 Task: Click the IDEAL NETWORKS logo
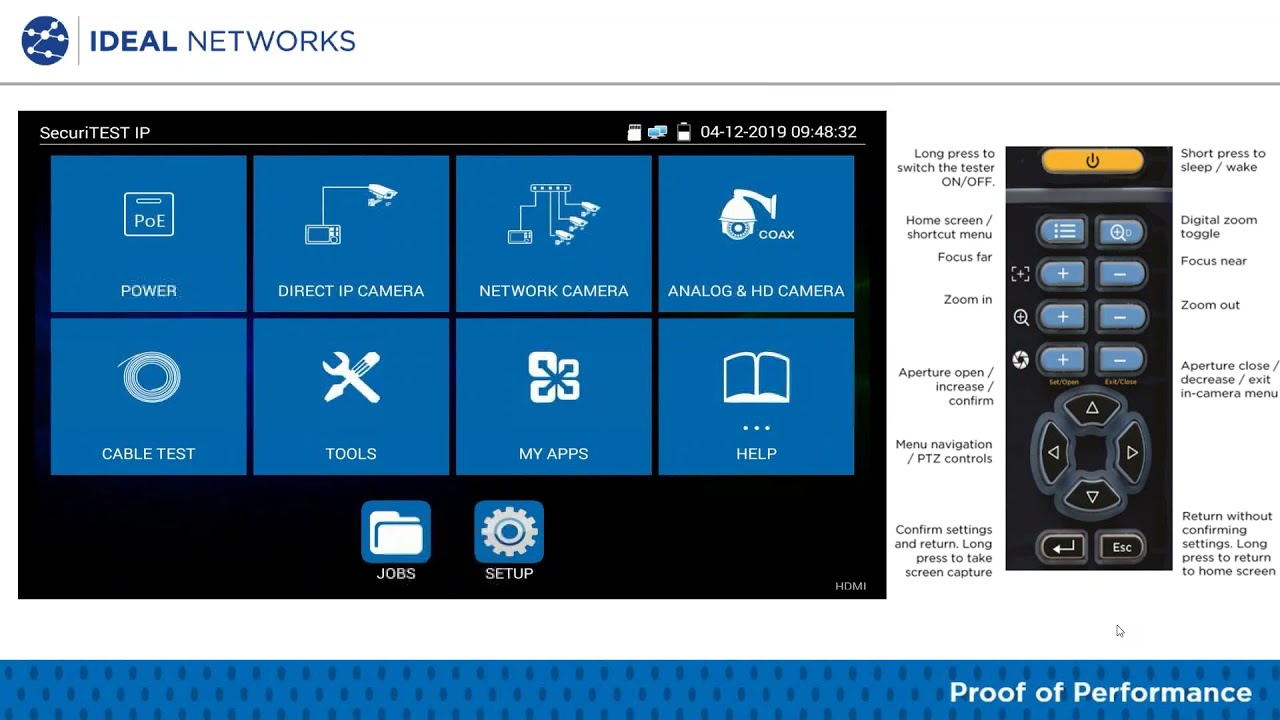coord(188,41)
